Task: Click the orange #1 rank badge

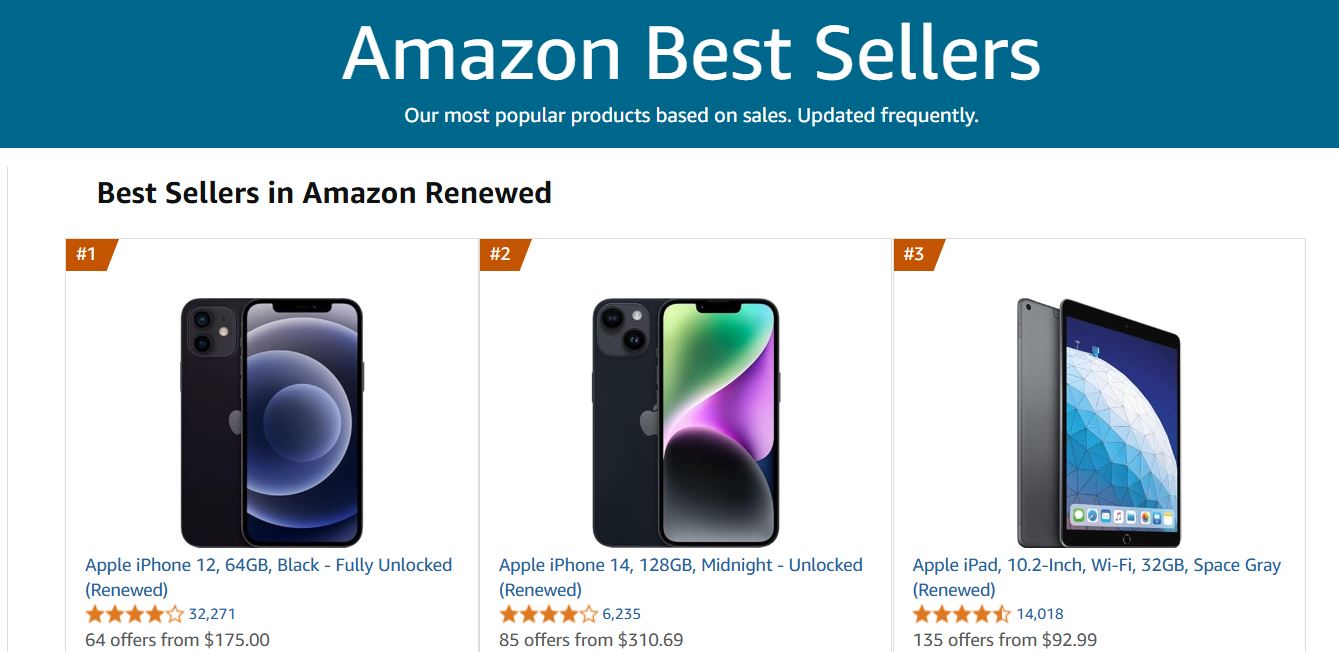Action: click(88, 255)
